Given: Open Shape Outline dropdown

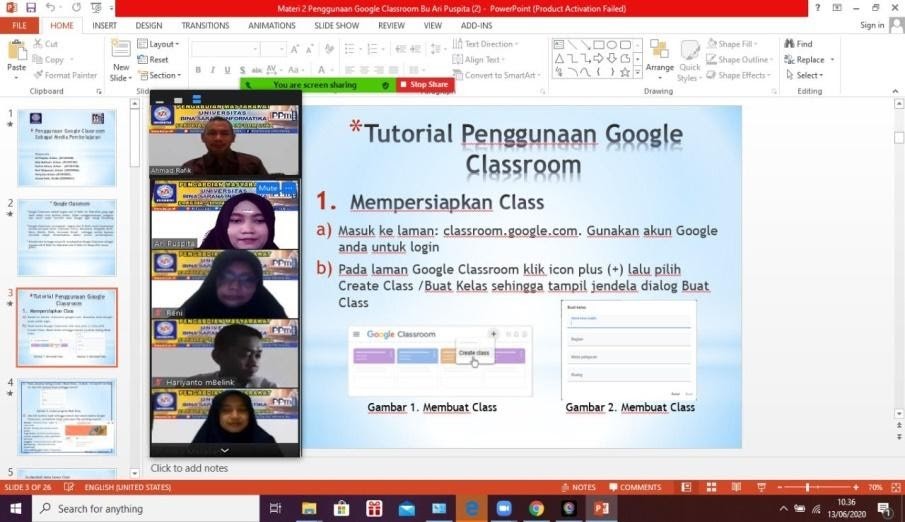Looking at the screenshot, I should click(x=739, y=59).
